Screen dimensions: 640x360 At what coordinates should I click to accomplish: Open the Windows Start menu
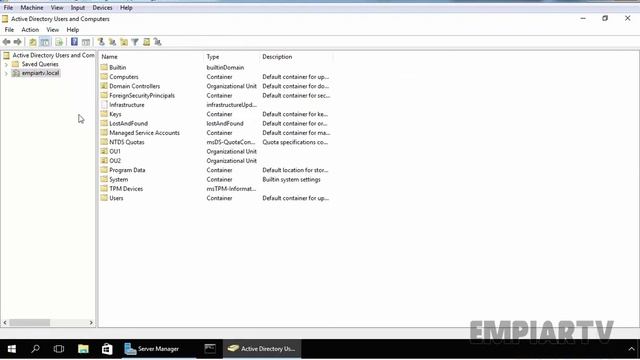tap(12, 349)
